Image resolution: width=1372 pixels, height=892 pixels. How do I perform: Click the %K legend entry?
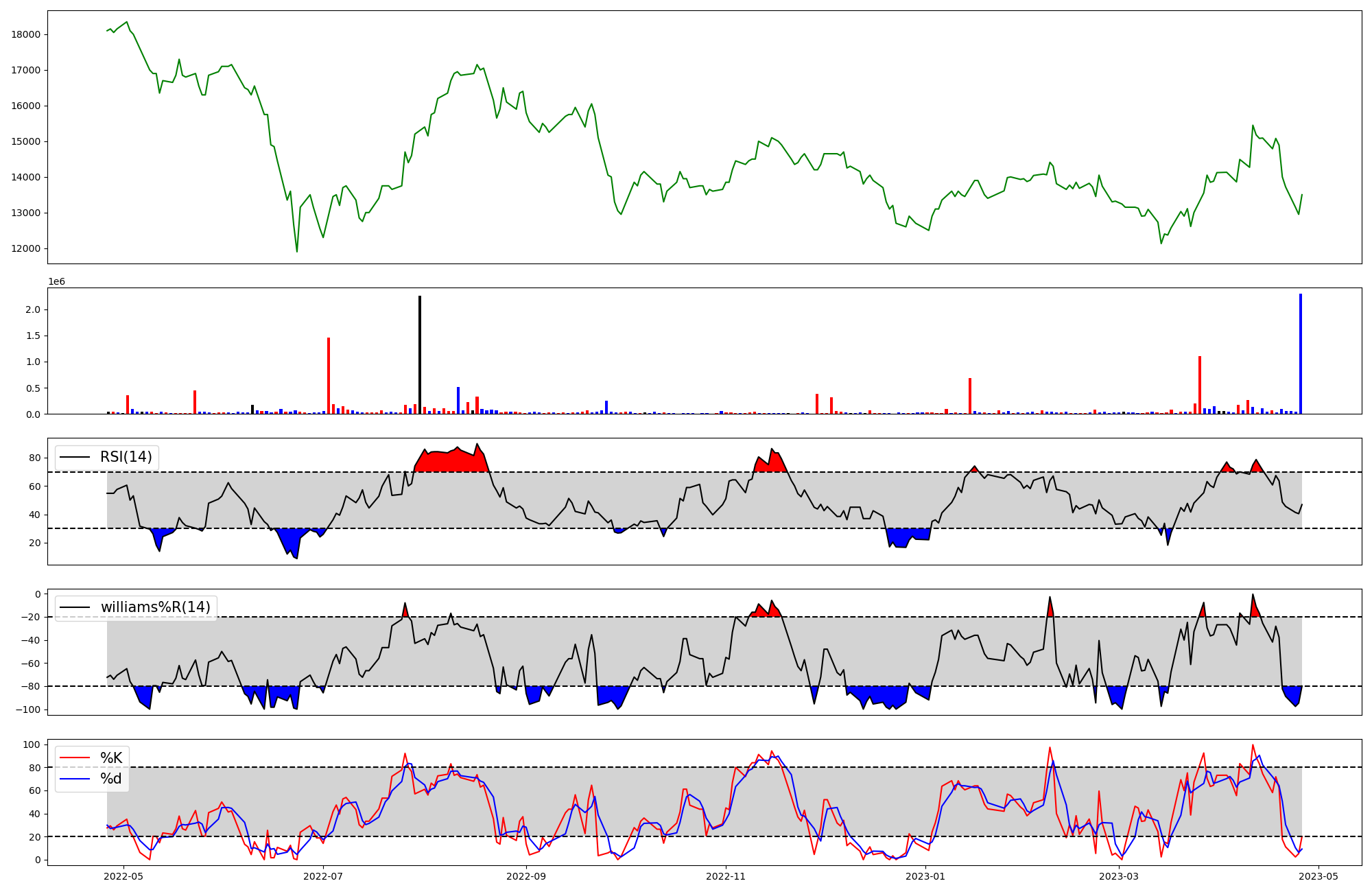coord(111,758)
